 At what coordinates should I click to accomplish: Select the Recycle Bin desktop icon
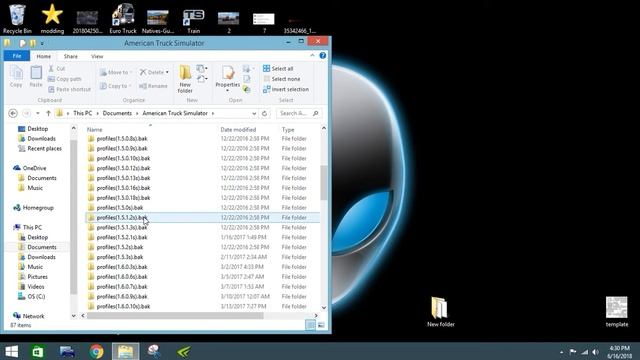coord(17,19)
